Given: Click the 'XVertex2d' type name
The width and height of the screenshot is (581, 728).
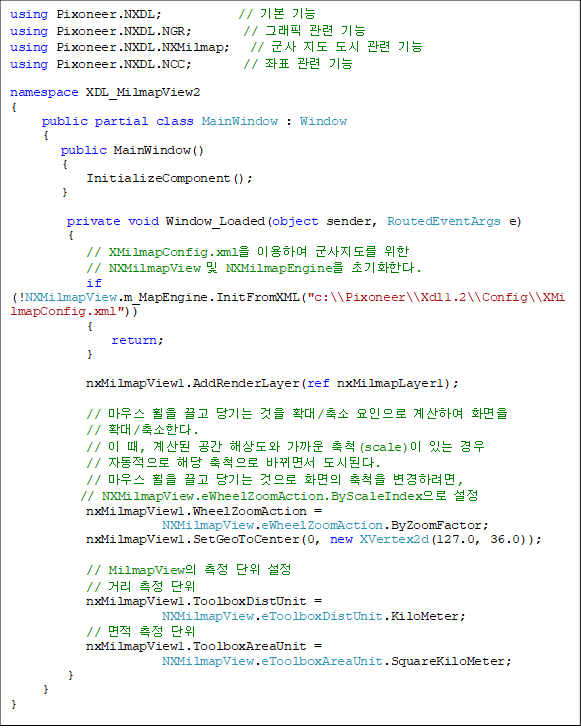Looking at the screenshot, I should pos(394,540).
